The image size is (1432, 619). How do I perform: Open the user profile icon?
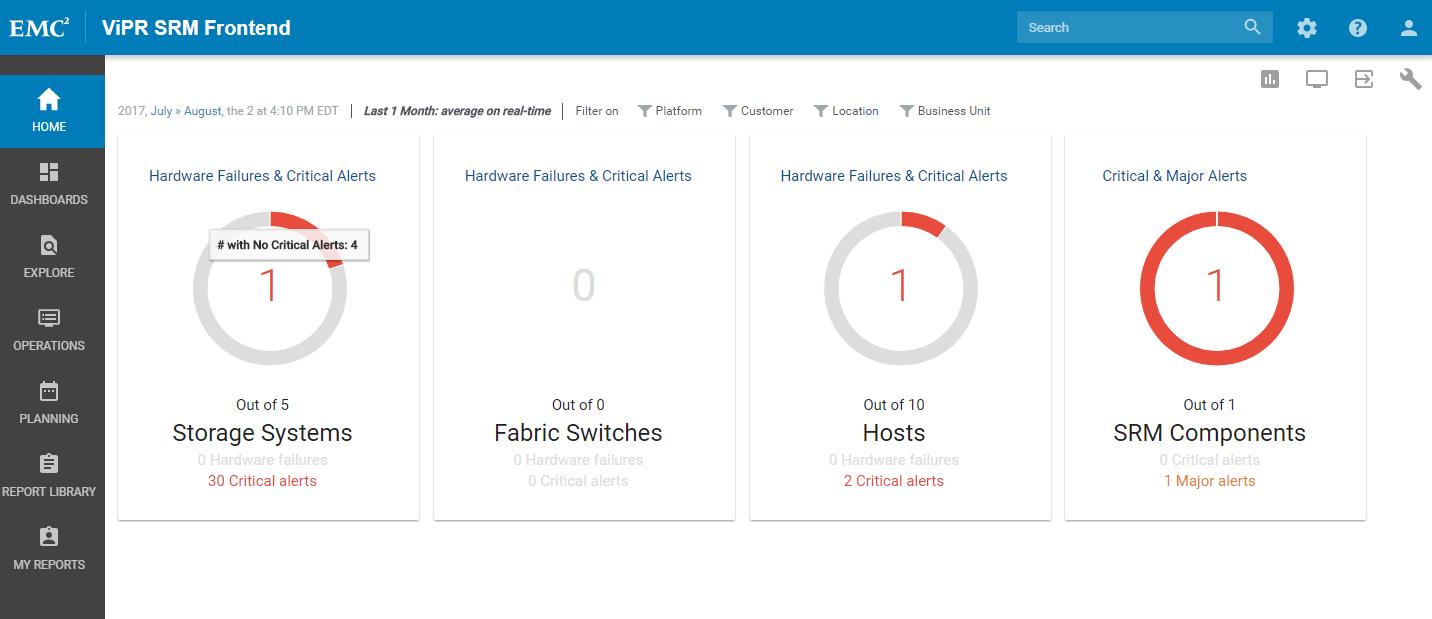(1409, 28)
